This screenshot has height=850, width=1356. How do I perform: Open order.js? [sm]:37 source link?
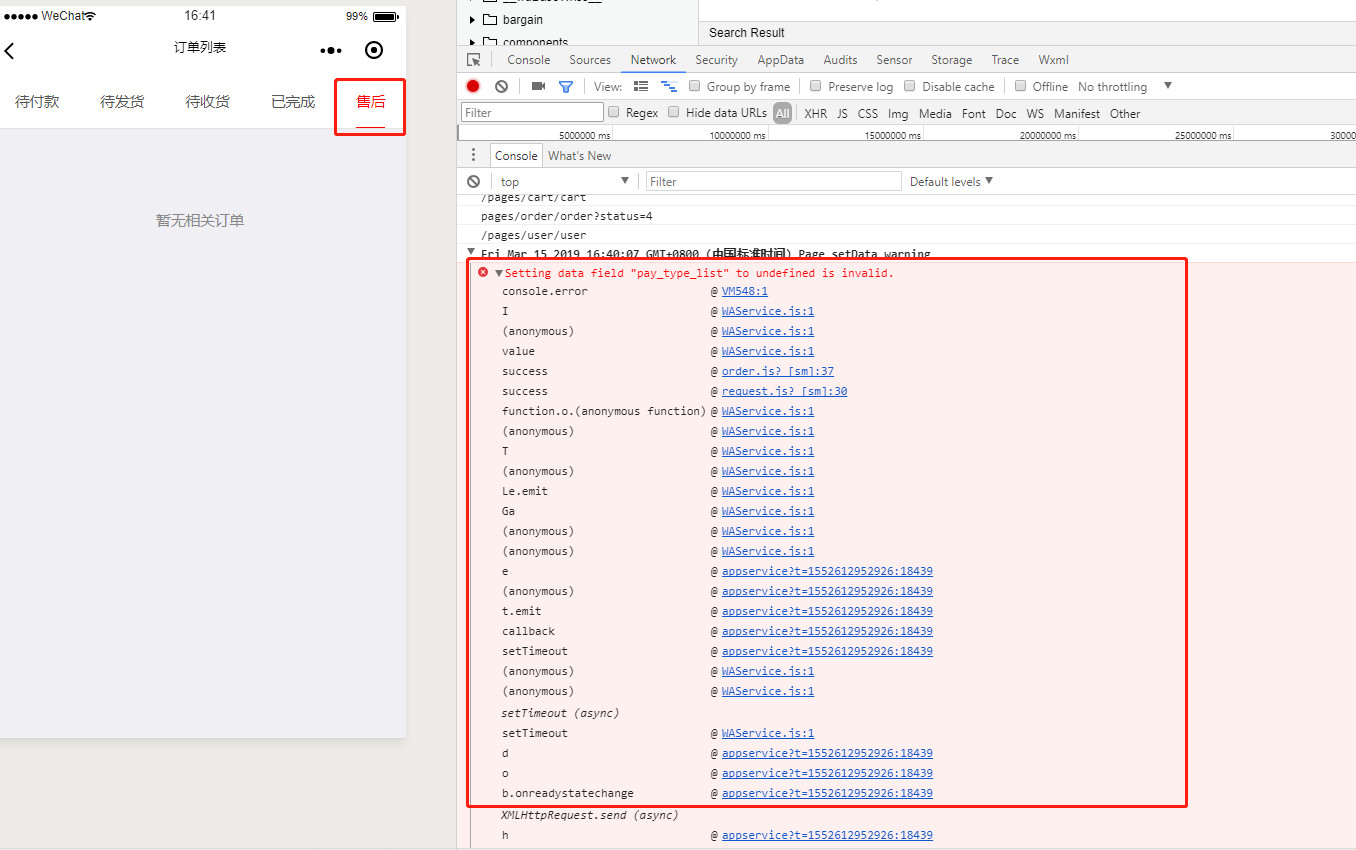[x=777, y=371]
